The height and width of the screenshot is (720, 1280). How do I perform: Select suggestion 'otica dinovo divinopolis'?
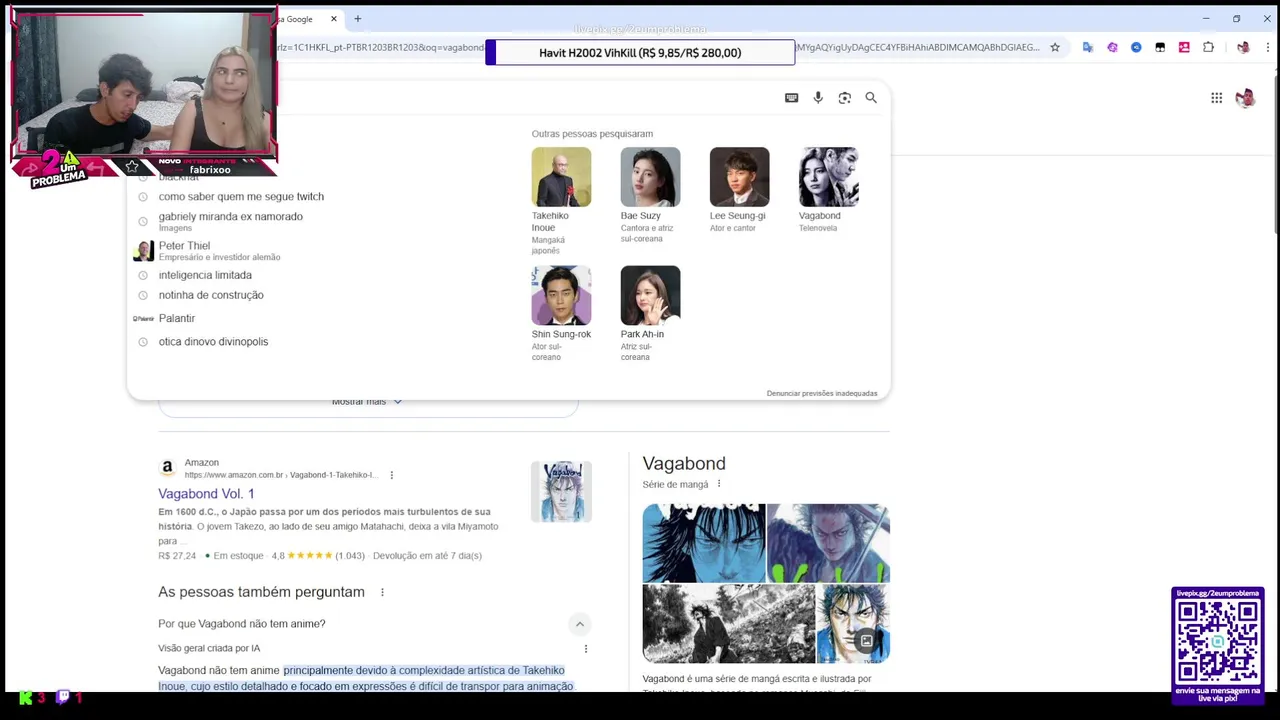coord(213,342)
